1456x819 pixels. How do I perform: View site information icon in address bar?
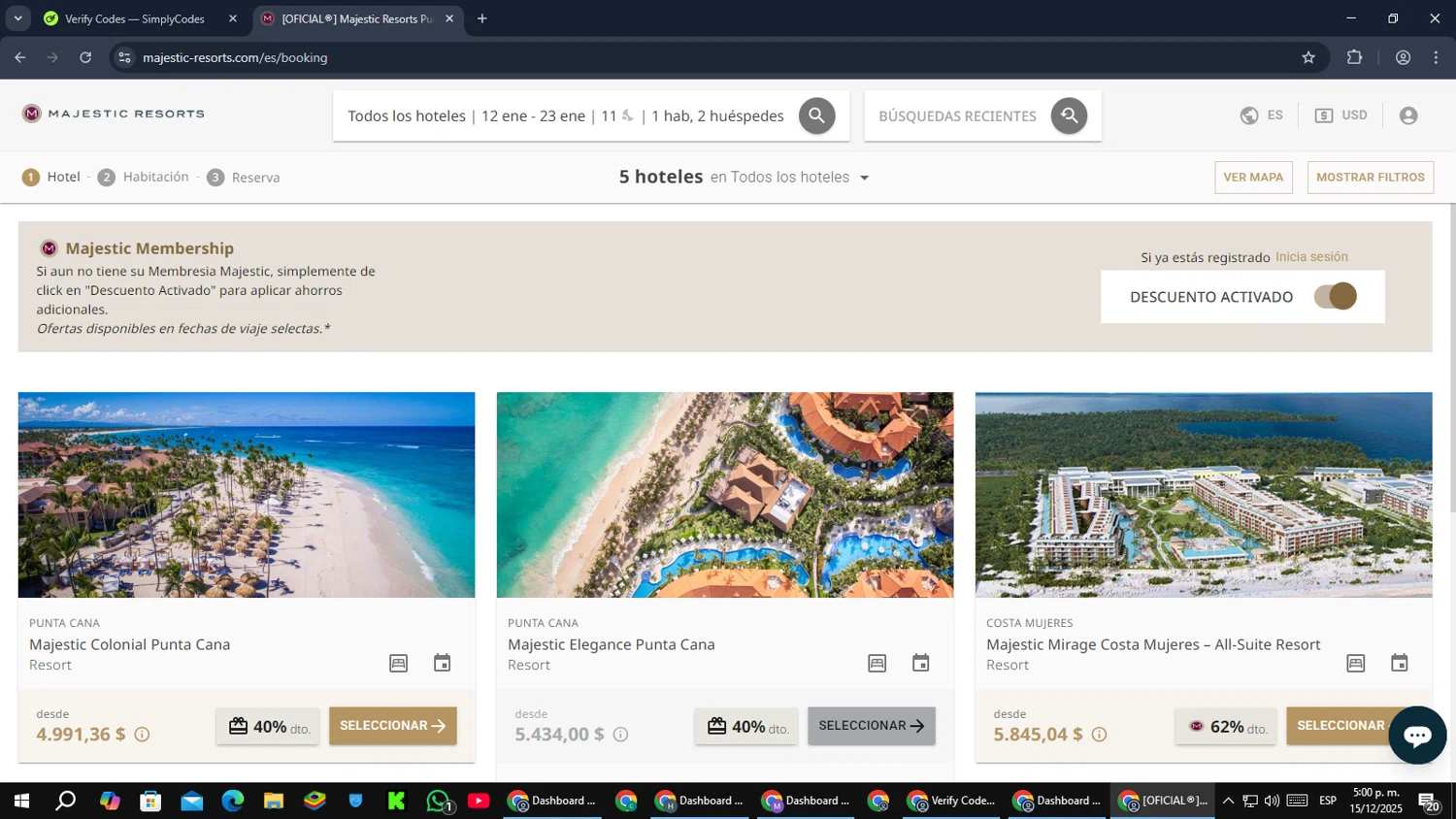tap(124, 57)
